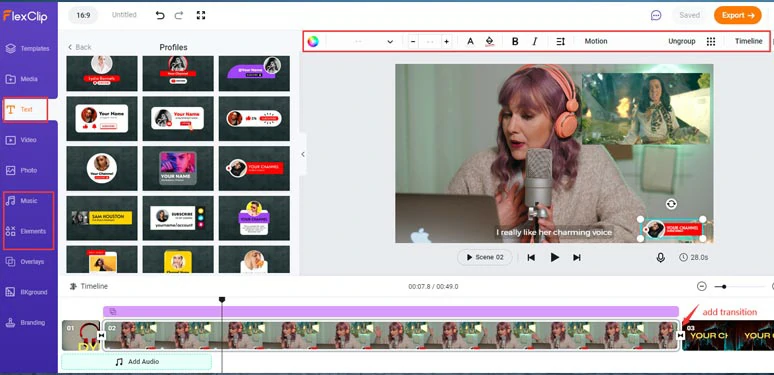Toggle bold text formatting
The height and width of the screenshot is (375, 774).
click(x=515, y=41)
